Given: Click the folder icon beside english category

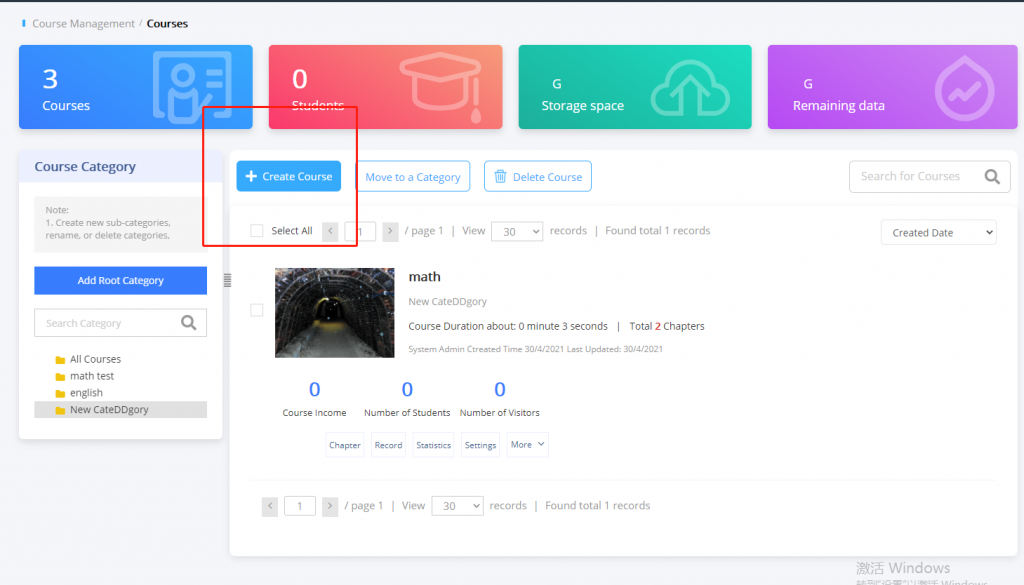Looking at the screenshot, I should [59, 392].
